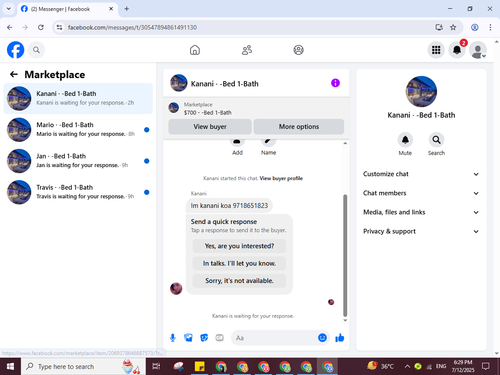Screen dimensions: 500x375
Task: Attach a file using the image icon
Action: pyautogui.click(x=188, y=338)
